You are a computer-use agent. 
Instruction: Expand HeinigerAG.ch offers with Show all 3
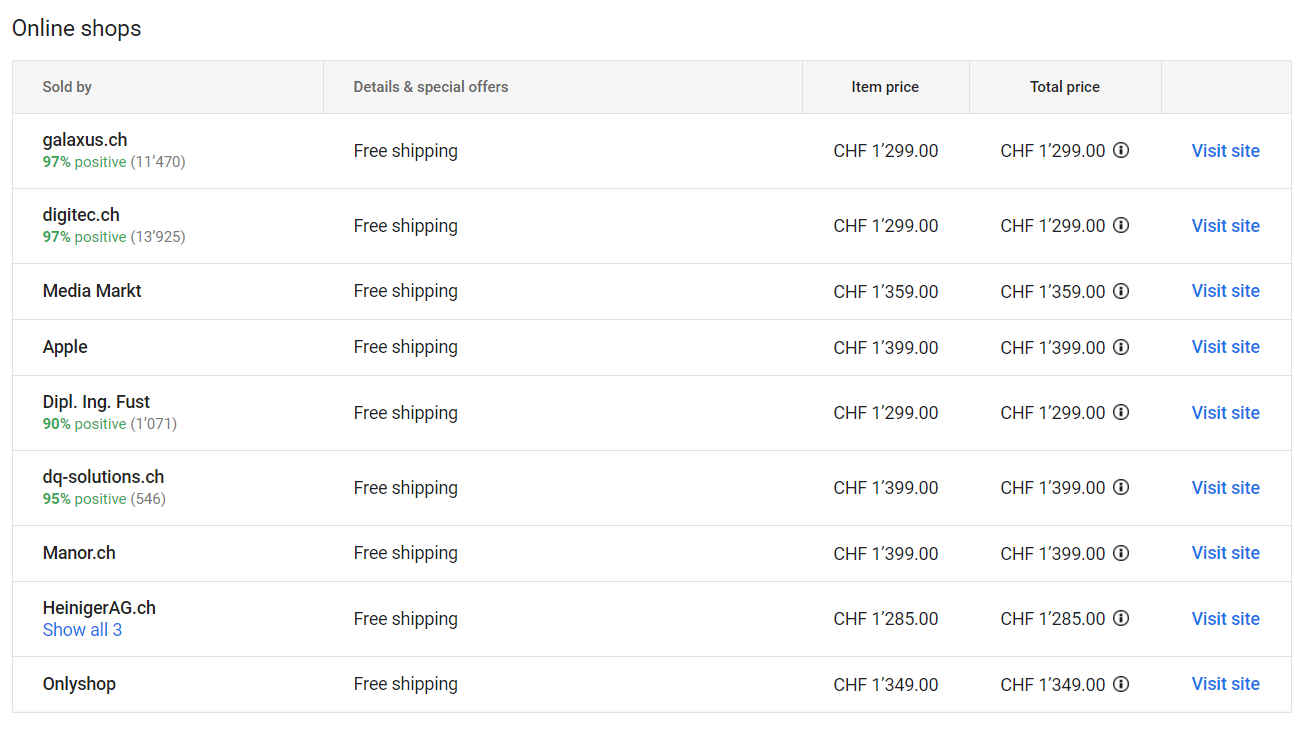click(82, 630)
